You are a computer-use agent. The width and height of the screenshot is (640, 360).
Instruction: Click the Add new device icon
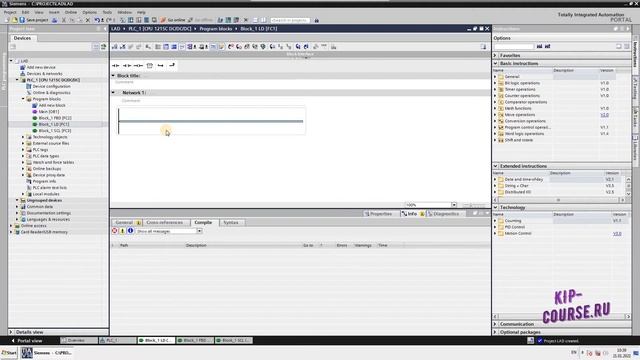[23, 67]
